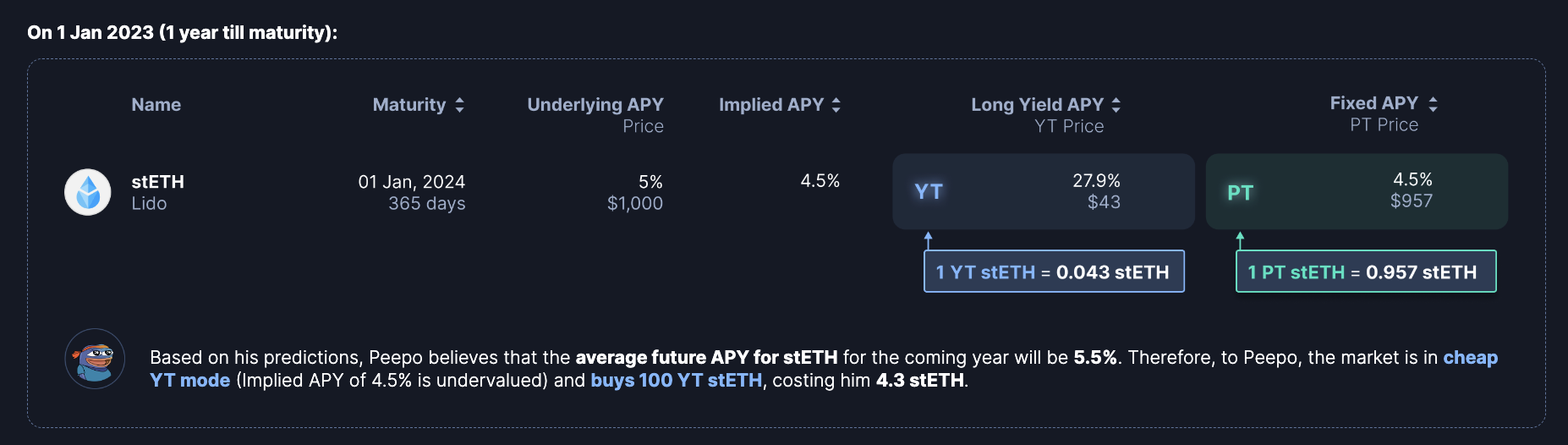The height and width of the screenshot is (445, 1568).
Task: Click the stETH Lido token logo
Action: click(88, 192)
